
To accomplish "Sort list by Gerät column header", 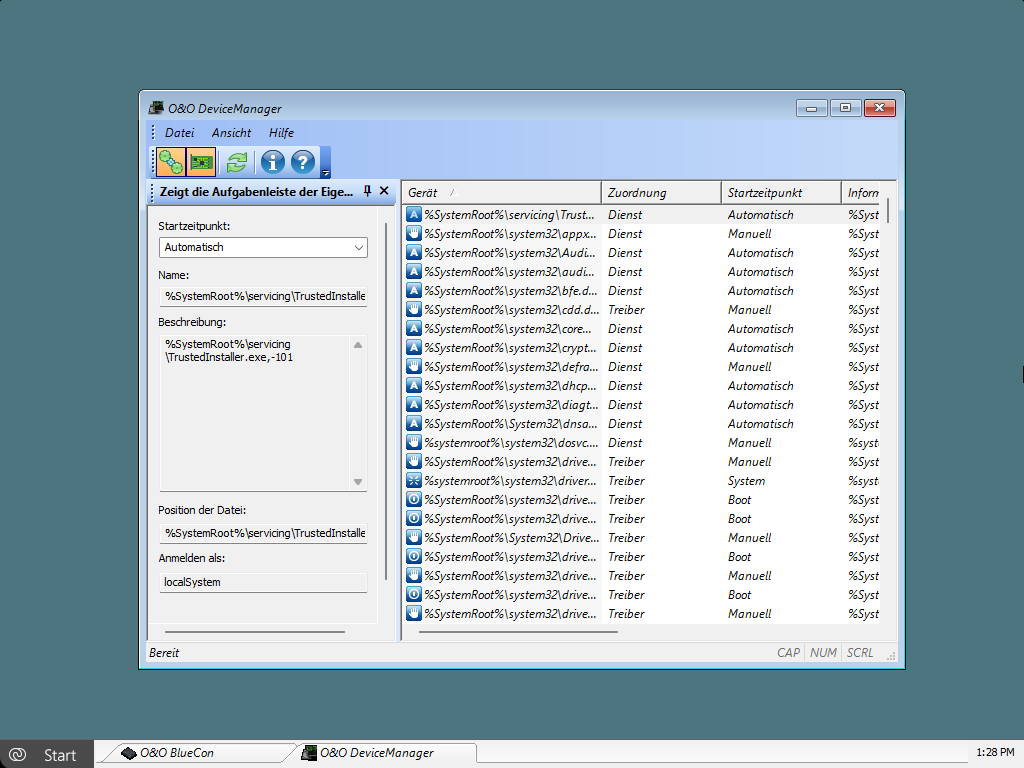I will [500, 193].
